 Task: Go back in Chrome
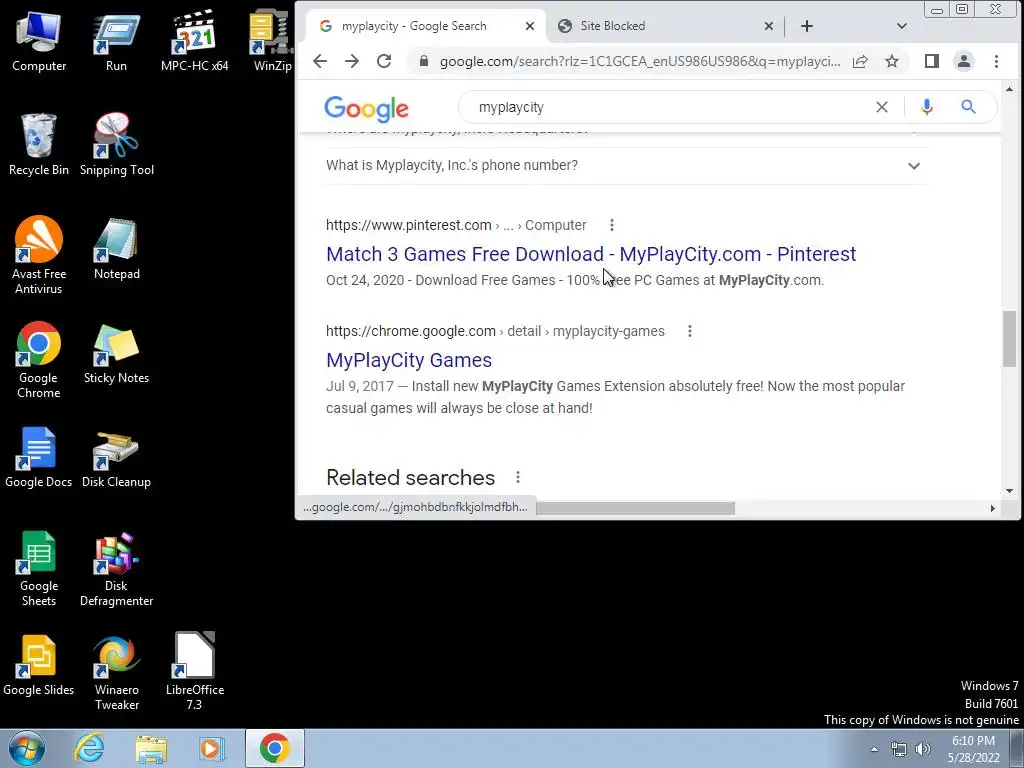click(x=319, y=61)
